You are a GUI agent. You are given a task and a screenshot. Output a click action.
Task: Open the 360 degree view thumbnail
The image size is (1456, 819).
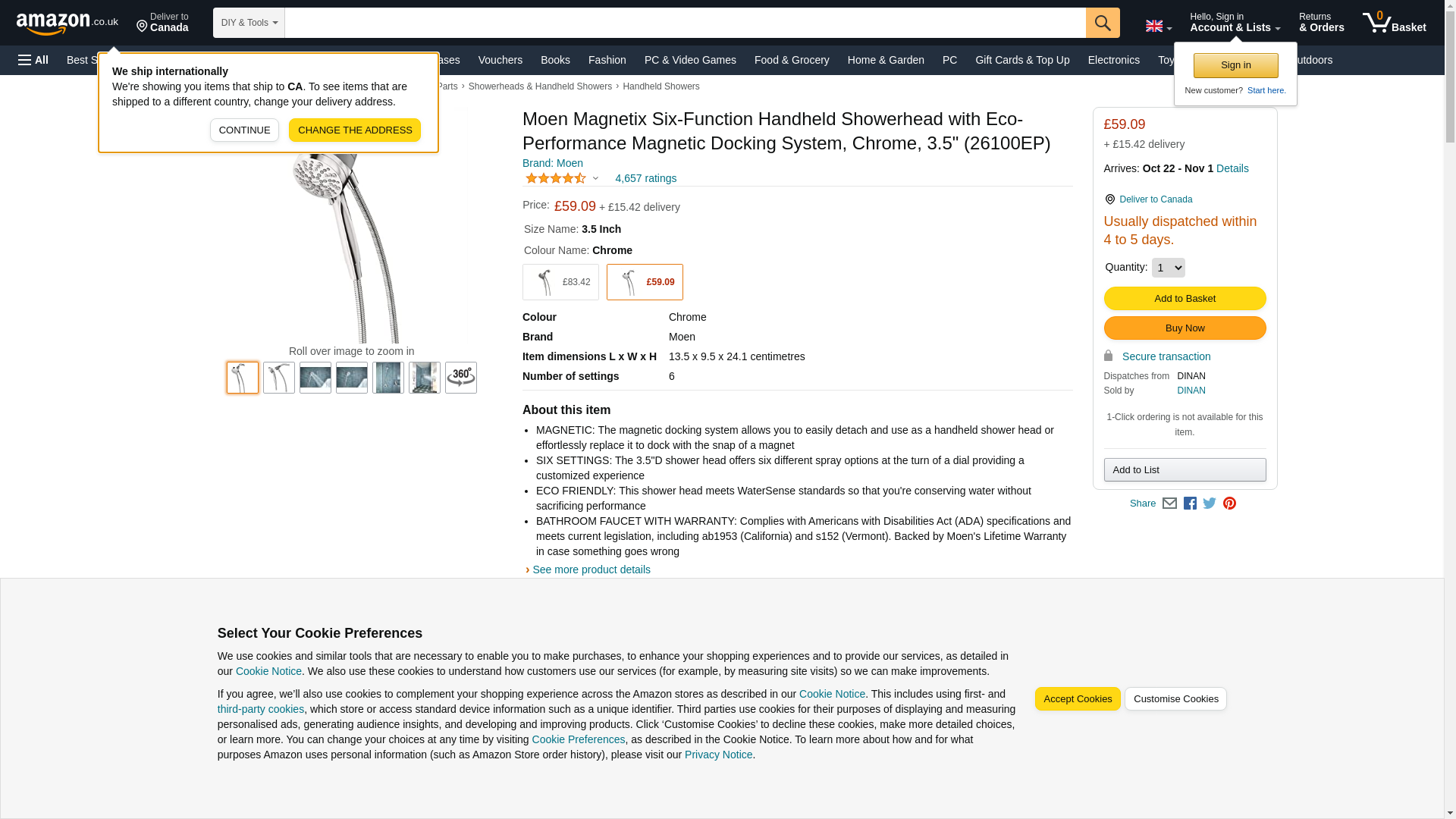460,378
